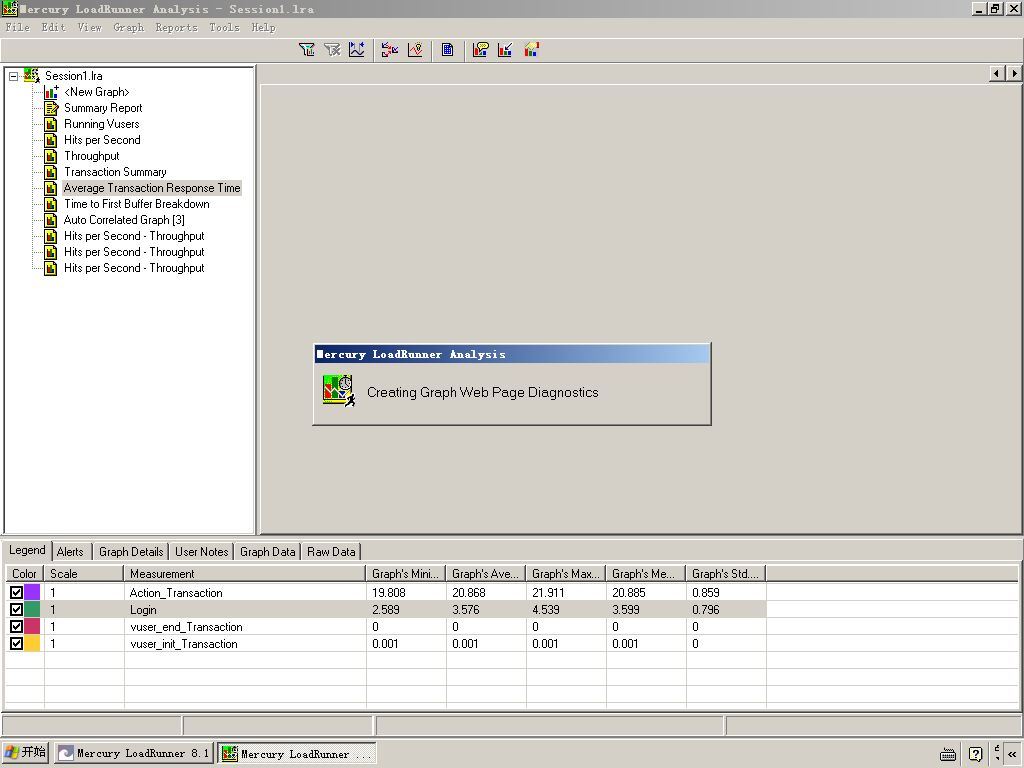This screenshot has height=768, width=1024.
Task: Click the Set Granularity graph icon
Action: tap(357, 50)
